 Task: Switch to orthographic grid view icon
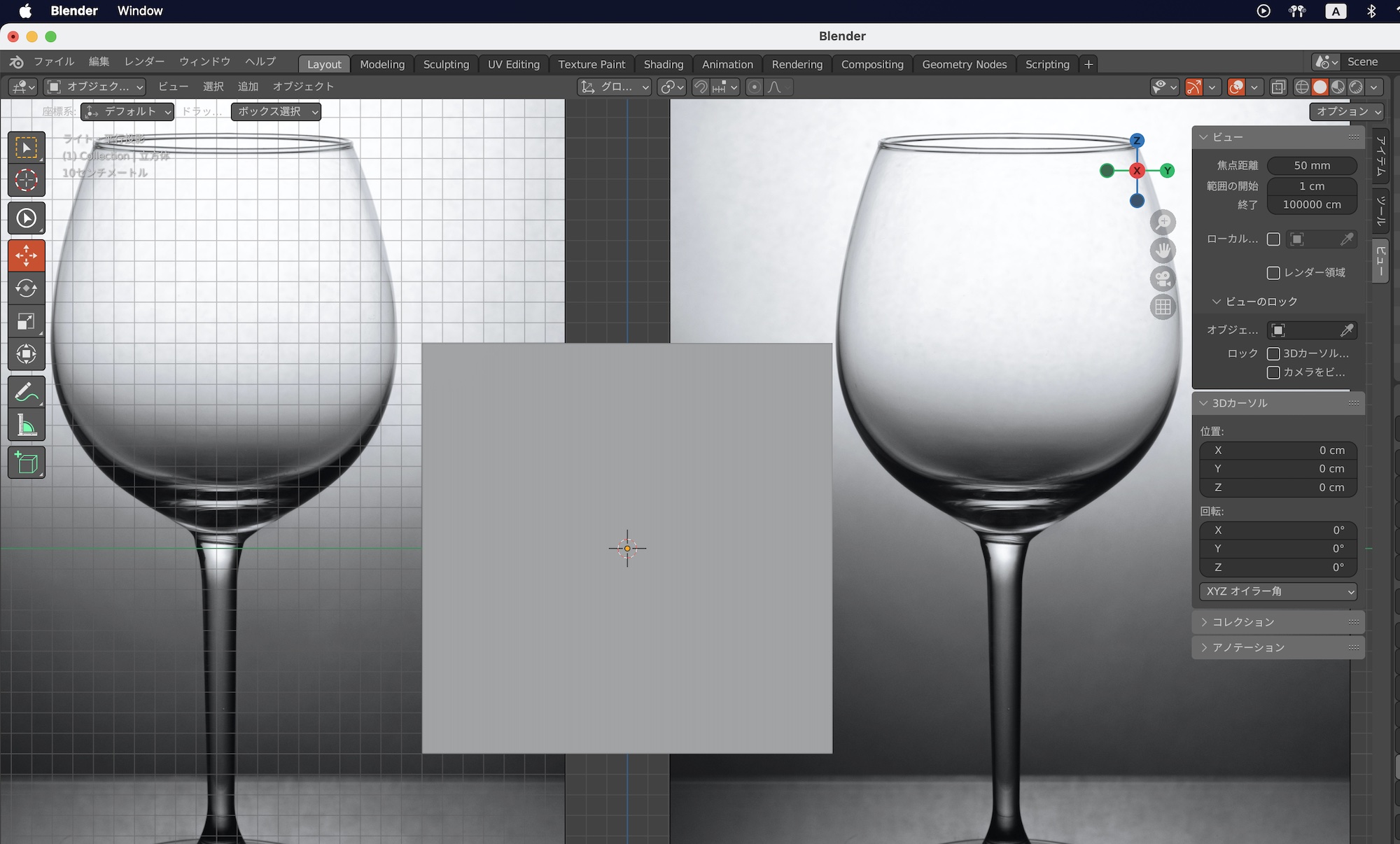click(x=1163, y=307)
